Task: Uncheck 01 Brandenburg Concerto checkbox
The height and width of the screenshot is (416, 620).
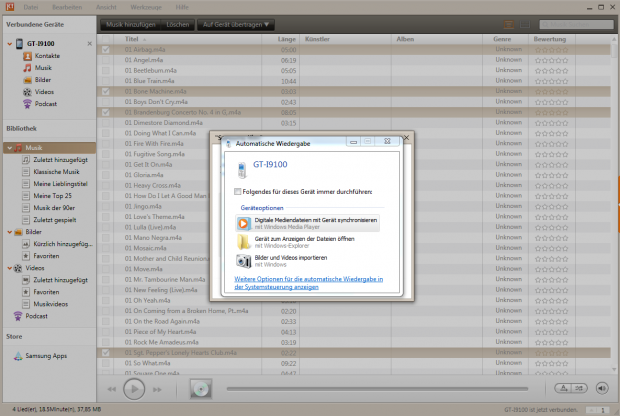Action: pos(106,112)
